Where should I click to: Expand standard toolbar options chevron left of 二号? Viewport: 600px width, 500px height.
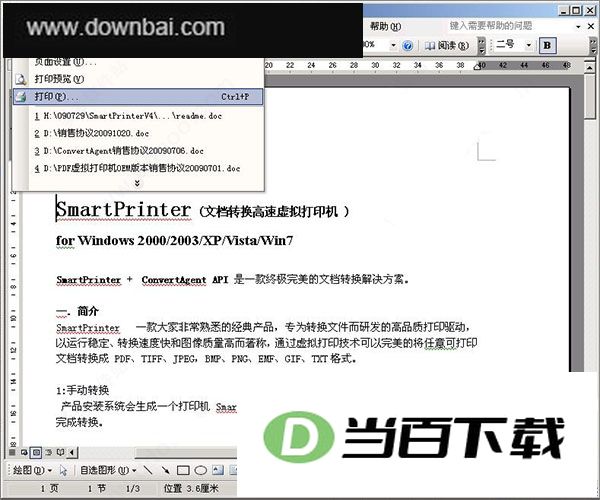click(x=482, y=46)
